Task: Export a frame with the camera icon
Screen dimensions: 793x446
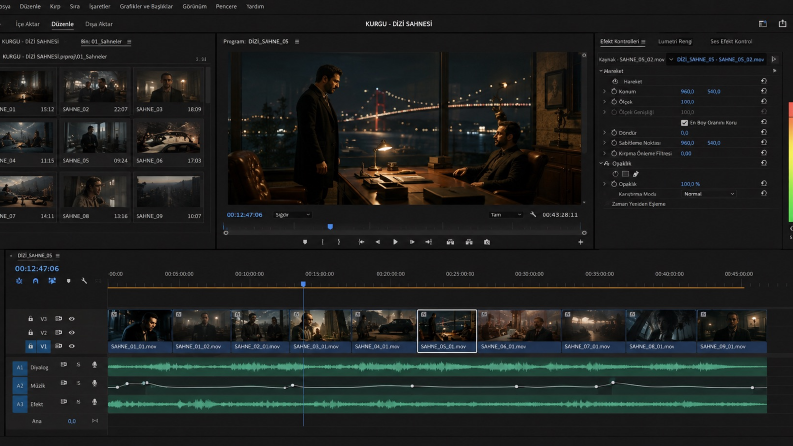Action: pyautogui.click(x=487, y=242)
